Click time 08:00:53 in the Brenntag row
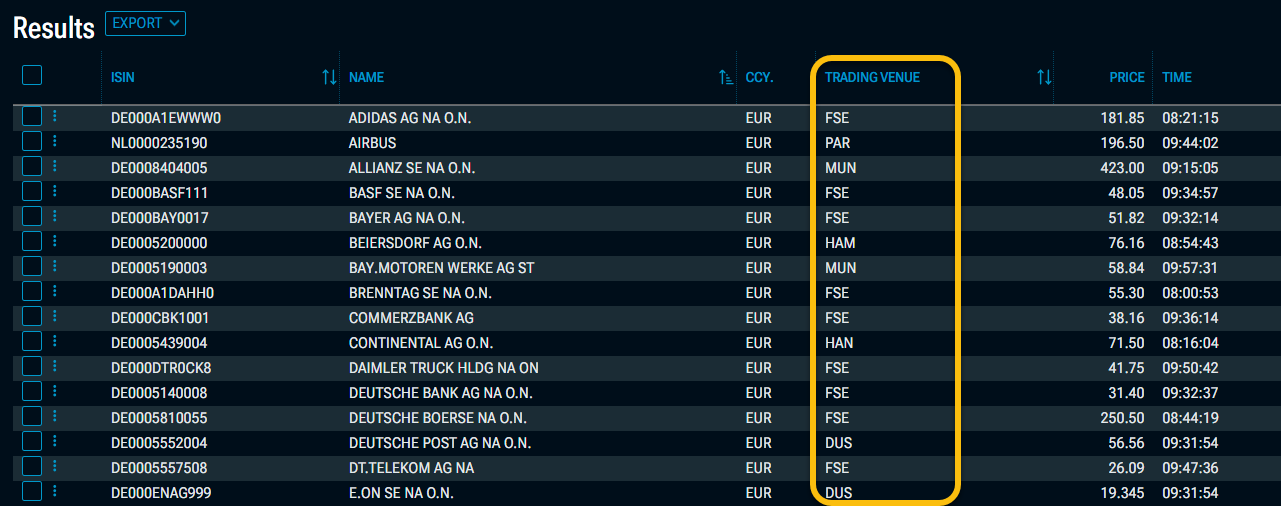The height and width of the screenshot is (506, 1281). coord(1190,293)
